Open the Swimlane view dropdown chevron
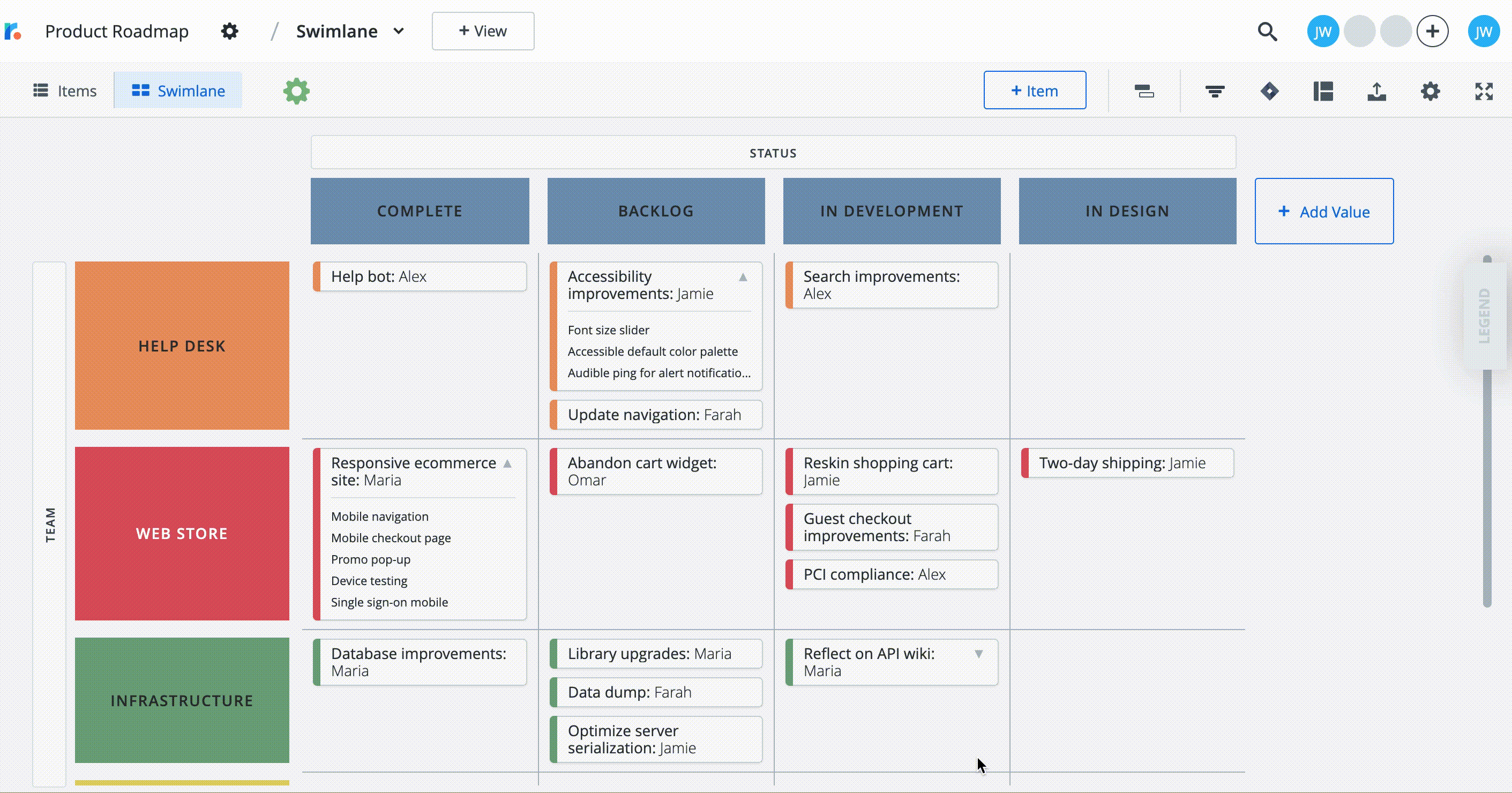 [399, 31]
